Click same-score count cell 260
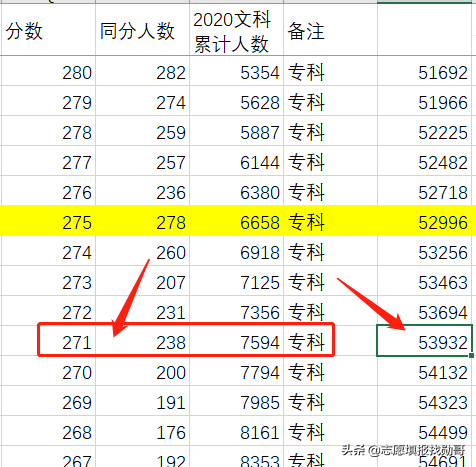The image size is (476, 467). click(x=142, y=251)
